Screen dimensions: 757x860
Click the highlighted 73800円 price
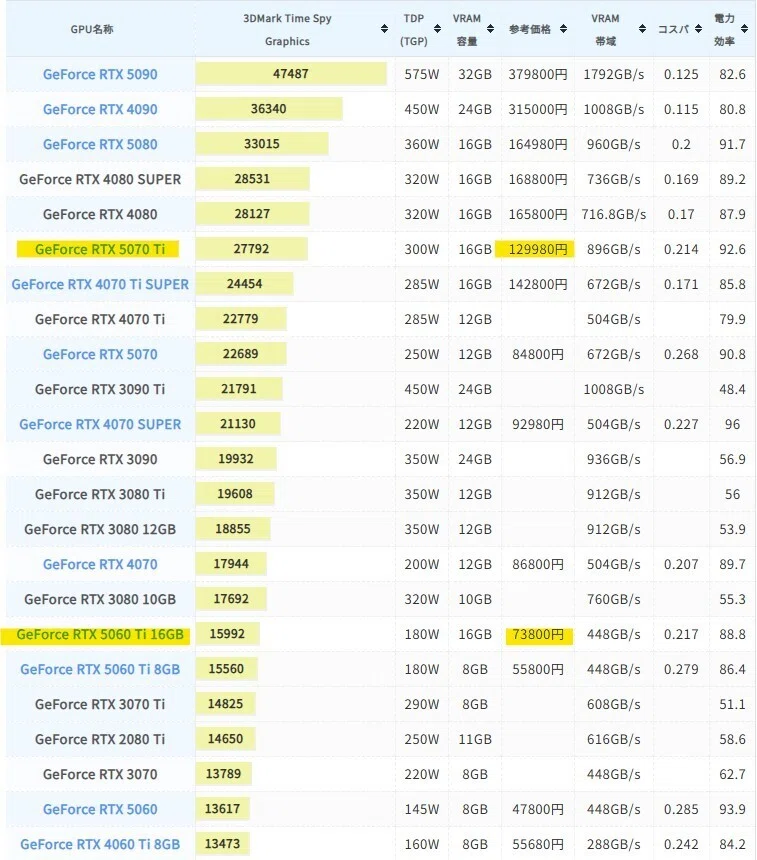pyautogui.click(x=539, y=635)
